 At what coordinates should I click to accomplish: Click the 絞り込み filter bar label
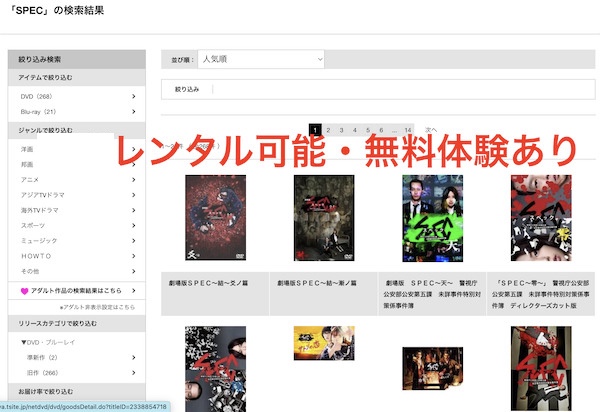coord(187,90)
